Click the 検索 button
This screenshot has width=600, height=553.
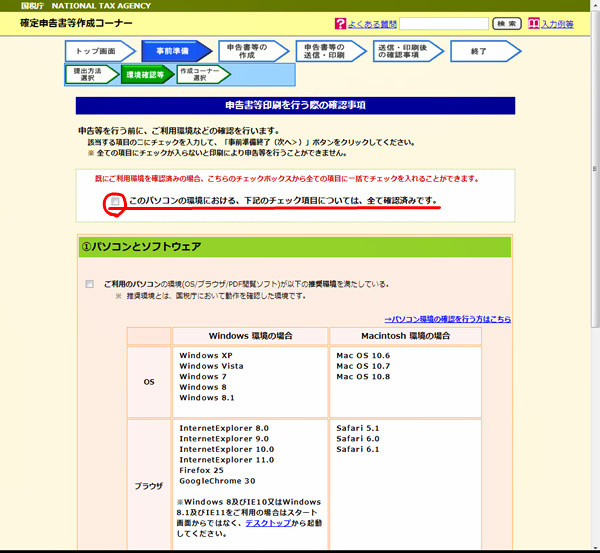point(507,24)
